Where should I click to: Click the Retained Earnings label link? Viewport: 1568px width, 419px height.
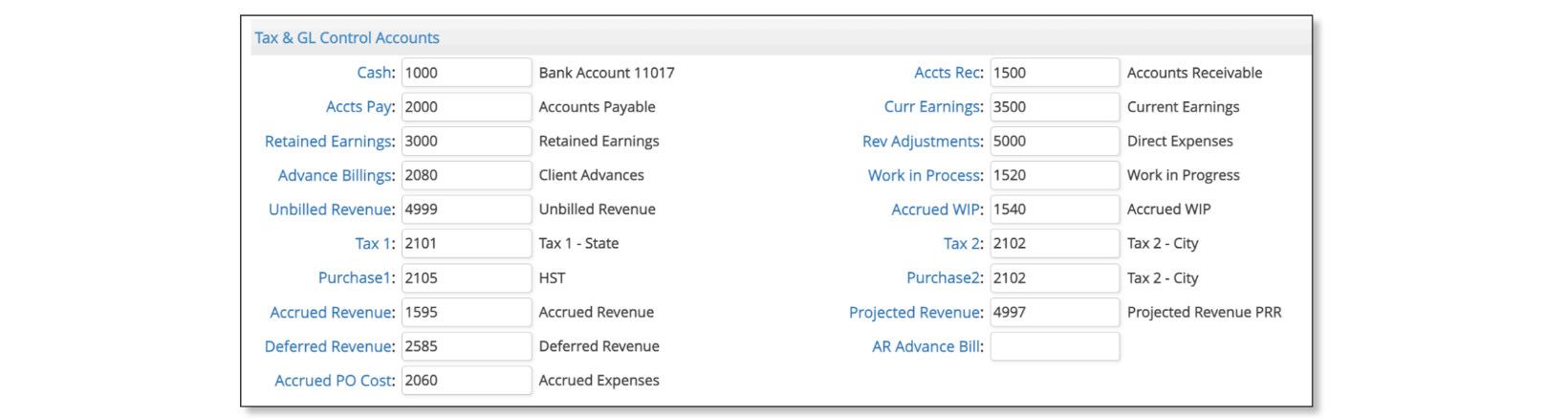pyautogui.click(x=328, y=142)
